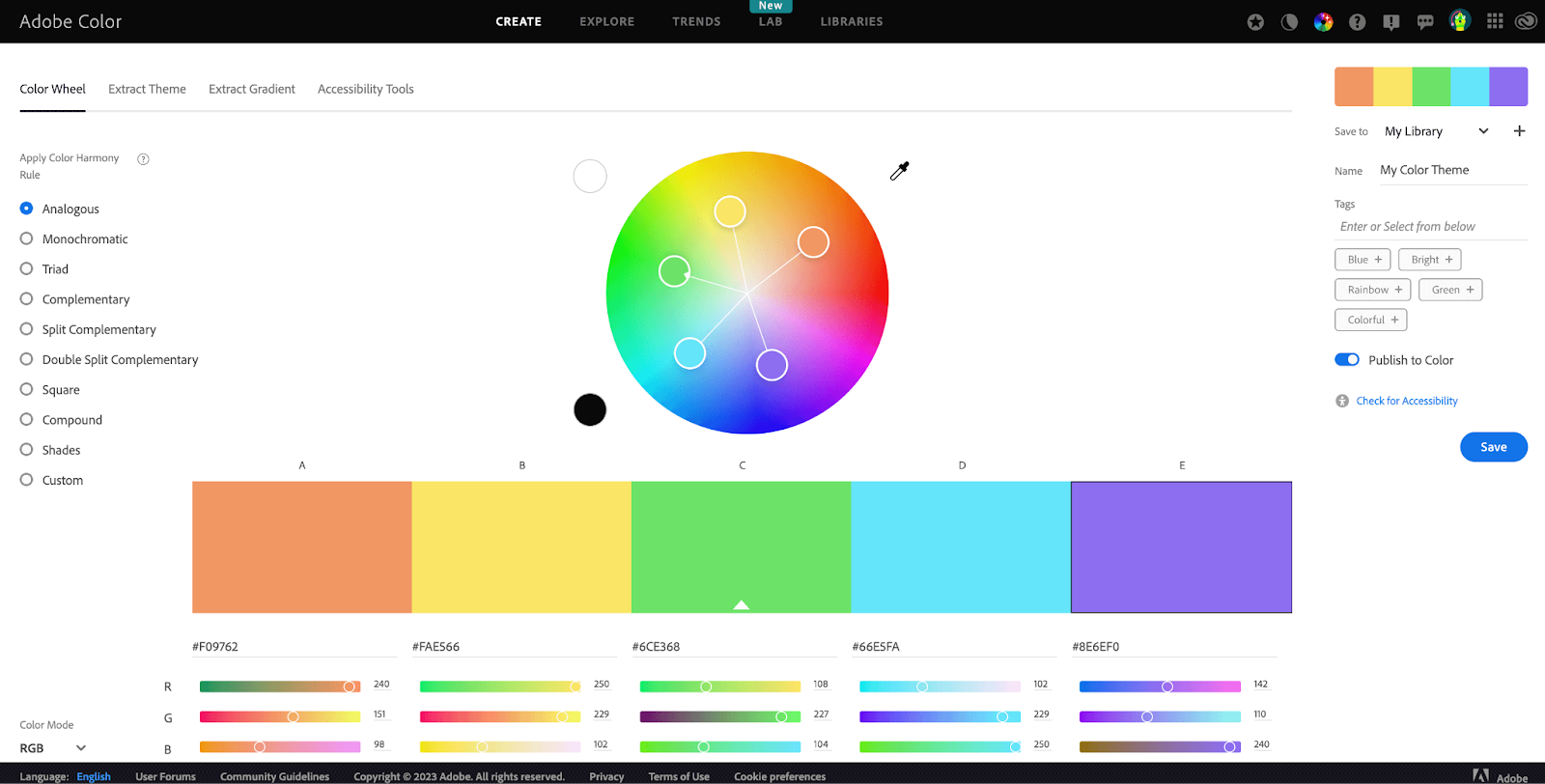The width and height of the screenshot is (1545, 784).
Task: Click the Creative Cloud icon
Action: [x=1526, y=21]
